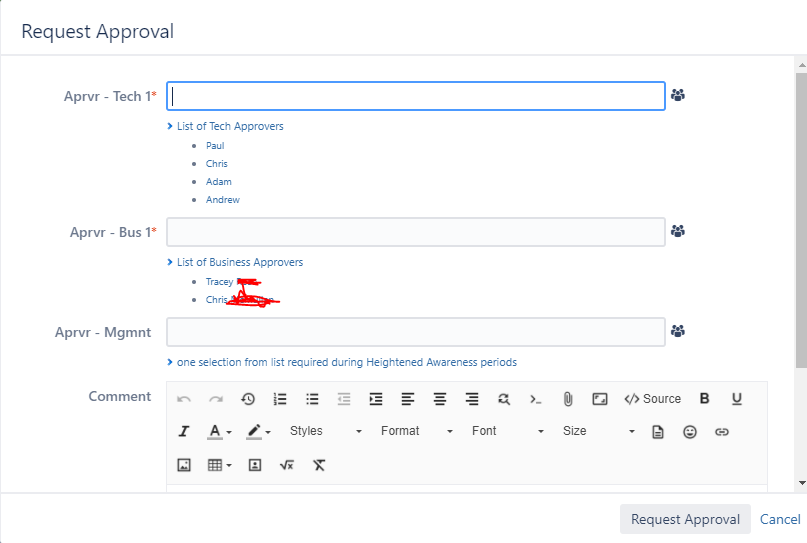The image size is (807, 543).
Task: Toggle italic formatting
Action: tap(184, 431)
